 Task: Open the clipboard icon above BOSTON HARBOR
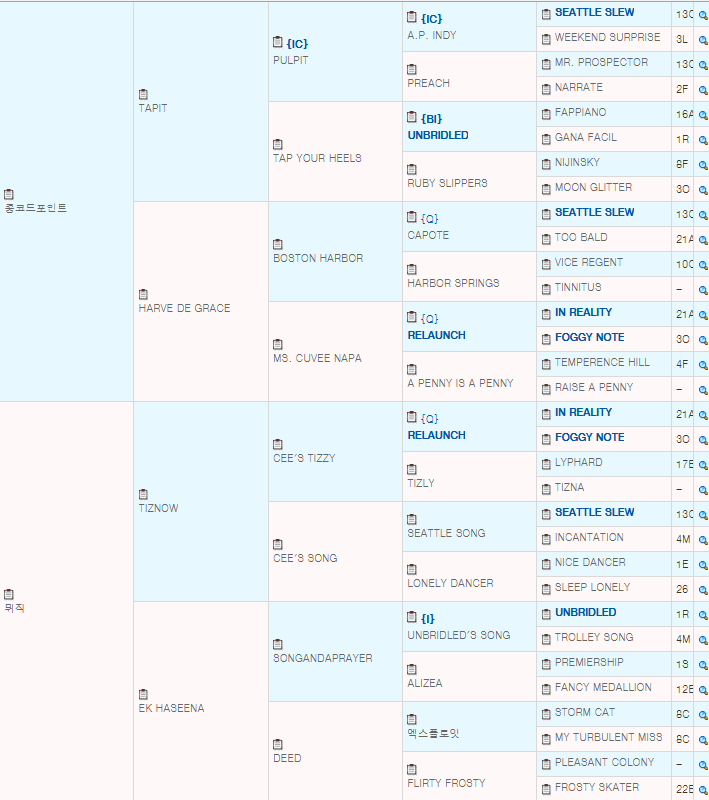point(278,244)
